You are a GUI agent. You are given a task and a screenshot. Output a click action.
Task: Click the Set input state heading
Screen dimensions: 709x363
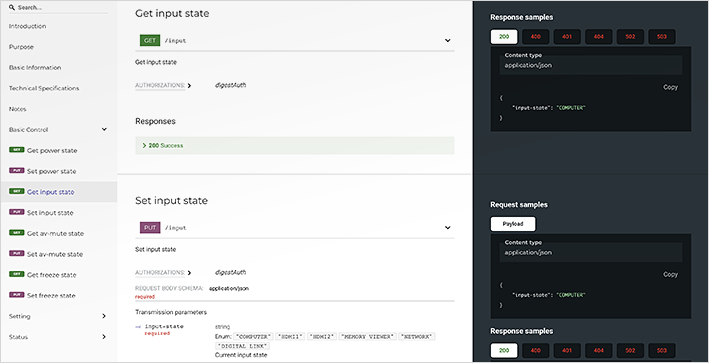(171, 201)
